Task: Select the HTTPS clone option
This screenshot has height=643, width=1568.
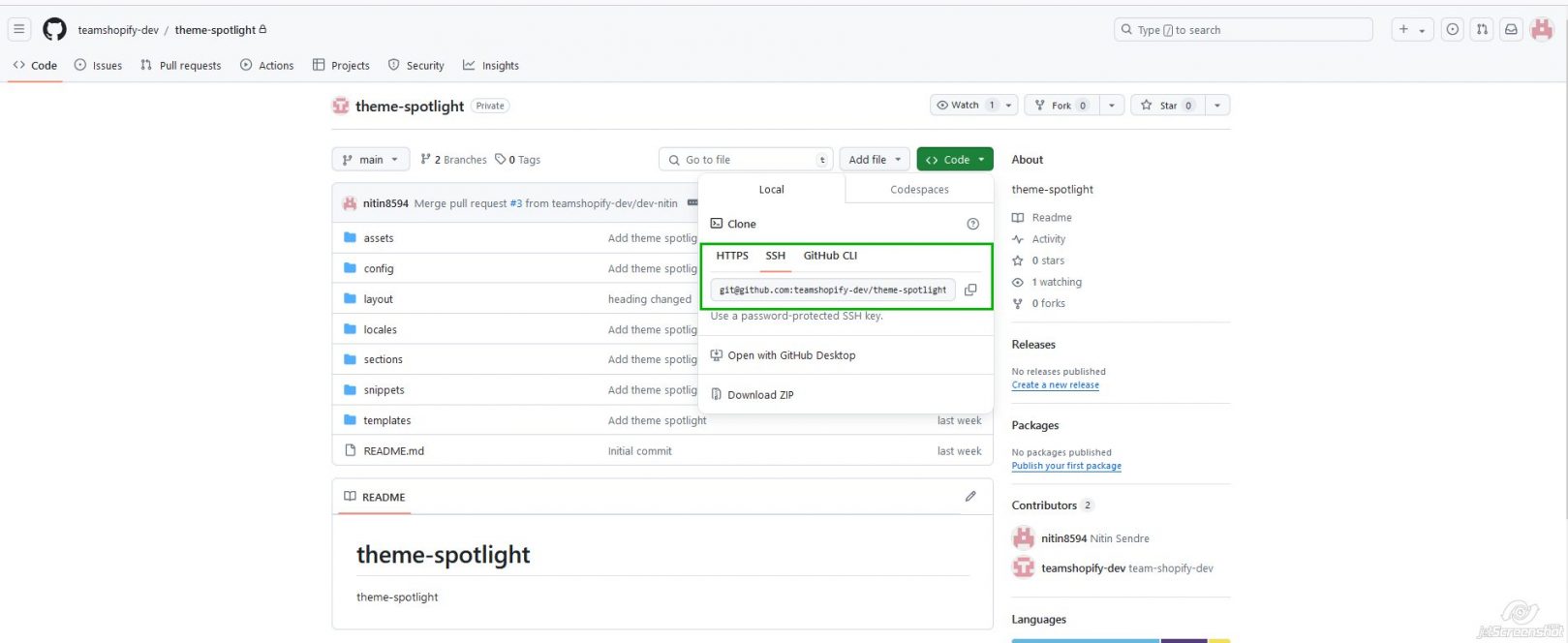Action: (732, 256)
